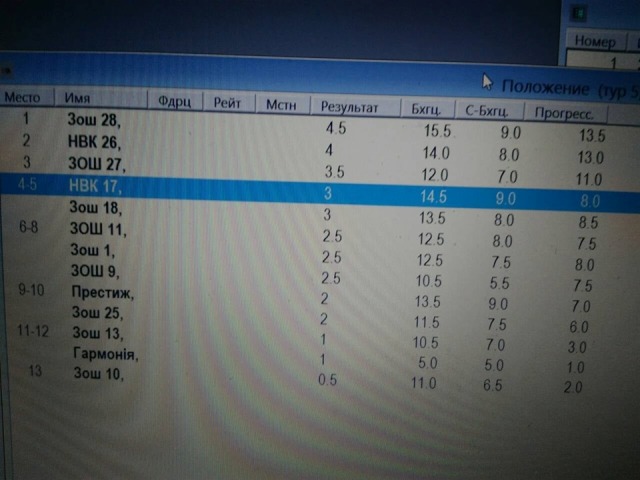The height and width of the screenshot is (480, 640).
Task: Click Бхгц. value 11.0 of Зош 10
Action: (424, 383)
